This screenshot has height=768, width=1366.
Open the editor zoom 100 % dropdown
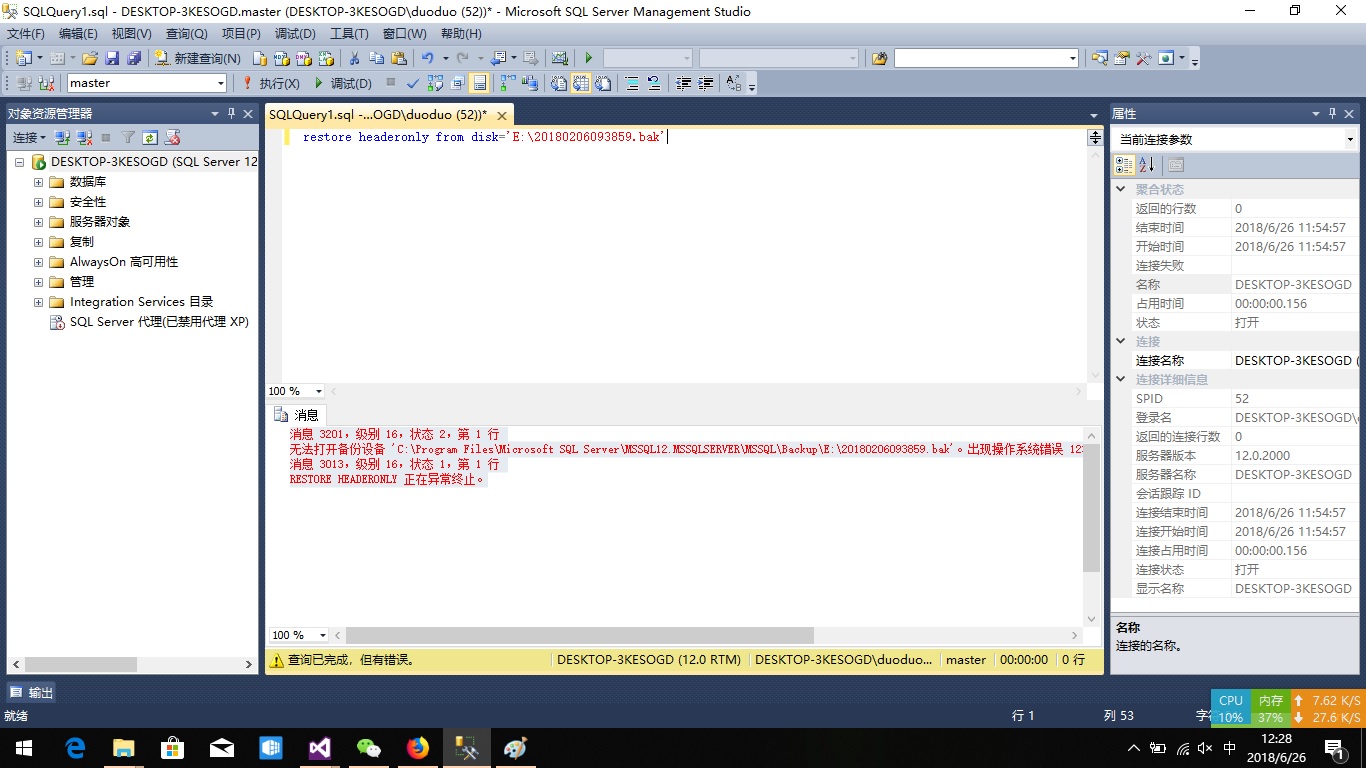319,391
